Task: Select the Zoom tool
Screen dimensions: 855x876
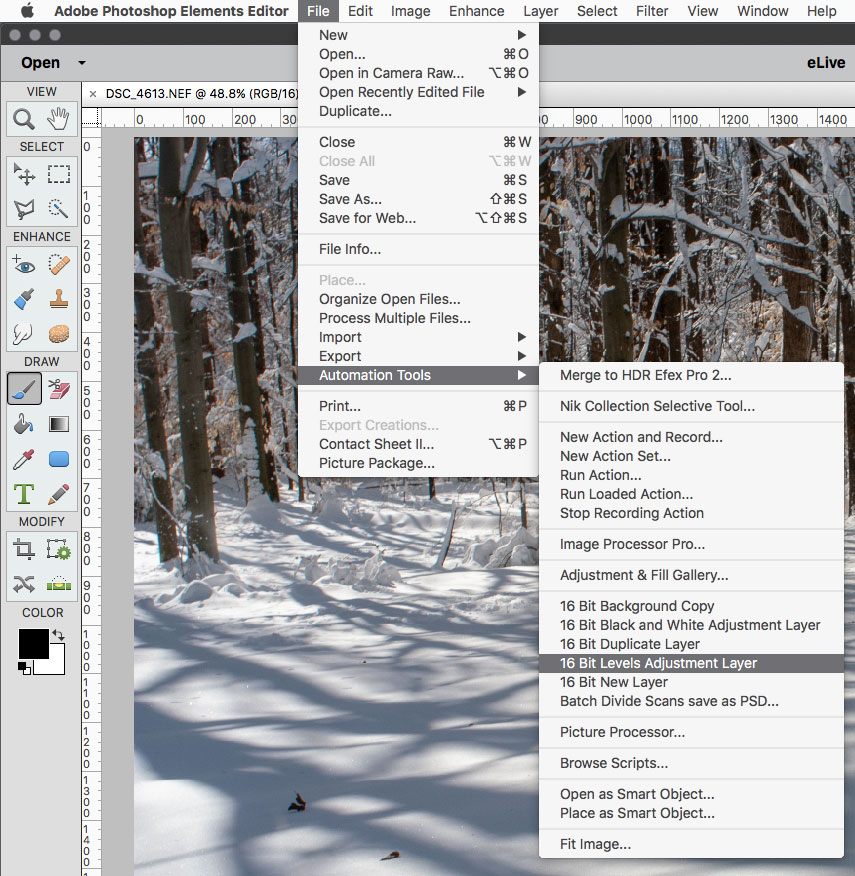Action: [22, 118]
